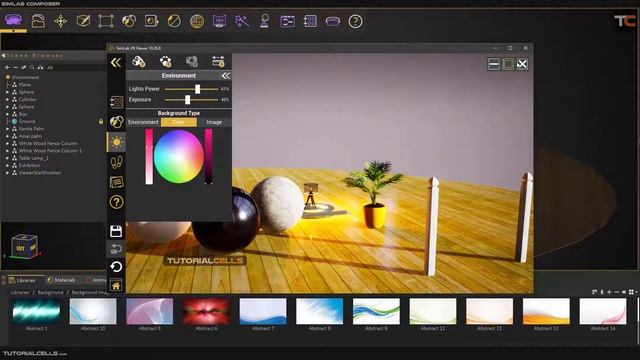Select the purple VR headset workbench icon

[x=13, y=20]
